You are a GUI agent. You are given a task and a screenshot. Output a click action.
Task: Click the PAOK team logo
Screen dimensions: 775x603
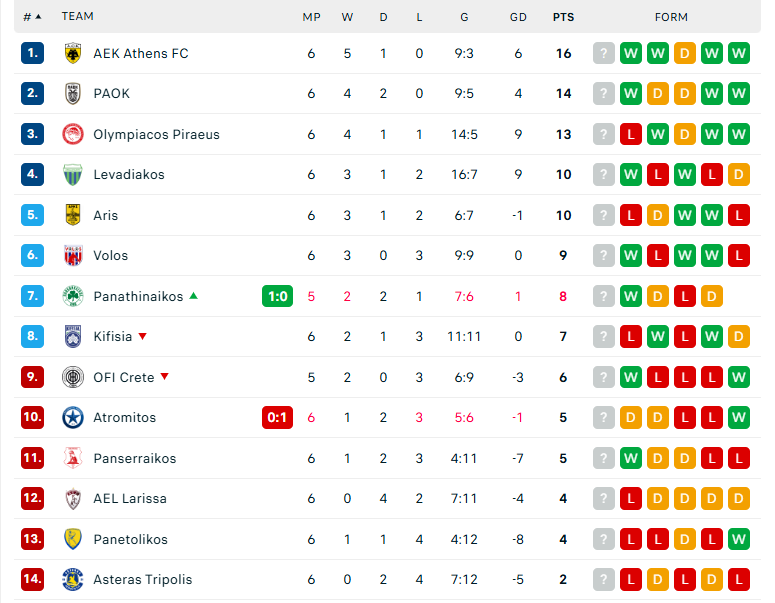(72, 94)
